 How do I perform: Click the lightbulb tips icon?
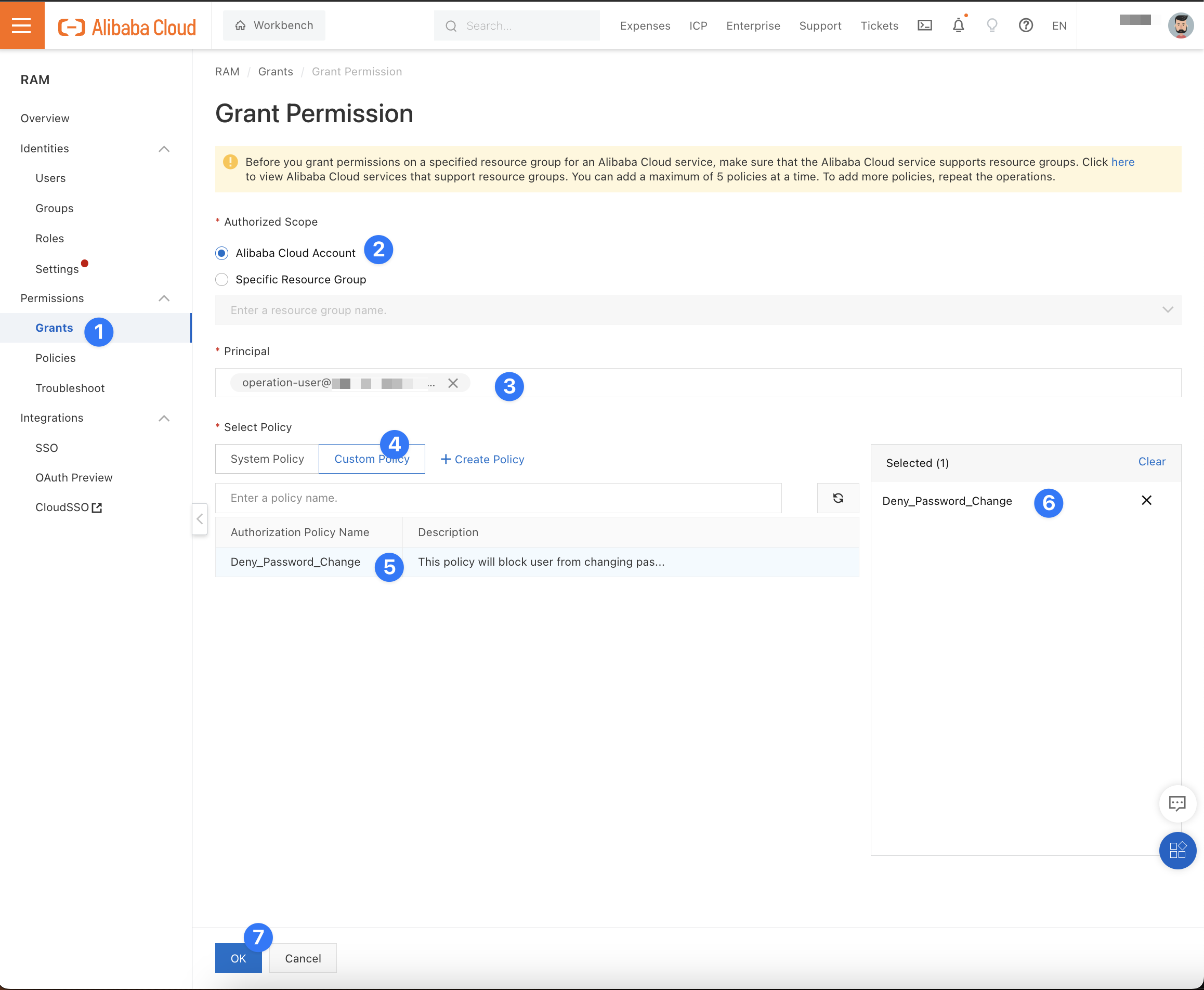(x=992, y=25)
